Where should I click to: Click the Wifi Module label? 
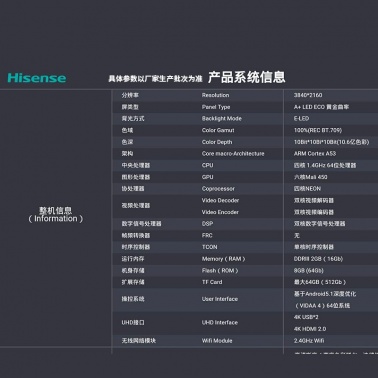(217, 341)
